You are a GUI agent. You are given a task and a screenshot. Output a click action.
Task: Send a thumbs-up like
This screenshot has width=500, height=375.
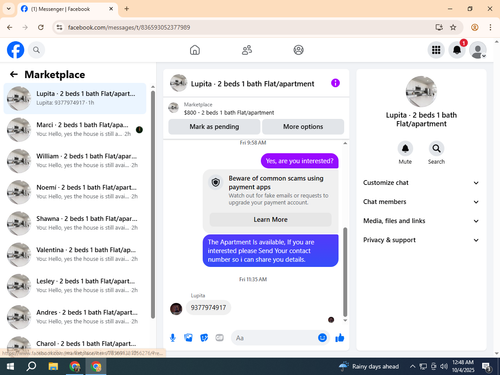pyautogui.click(x=340, y=338)
